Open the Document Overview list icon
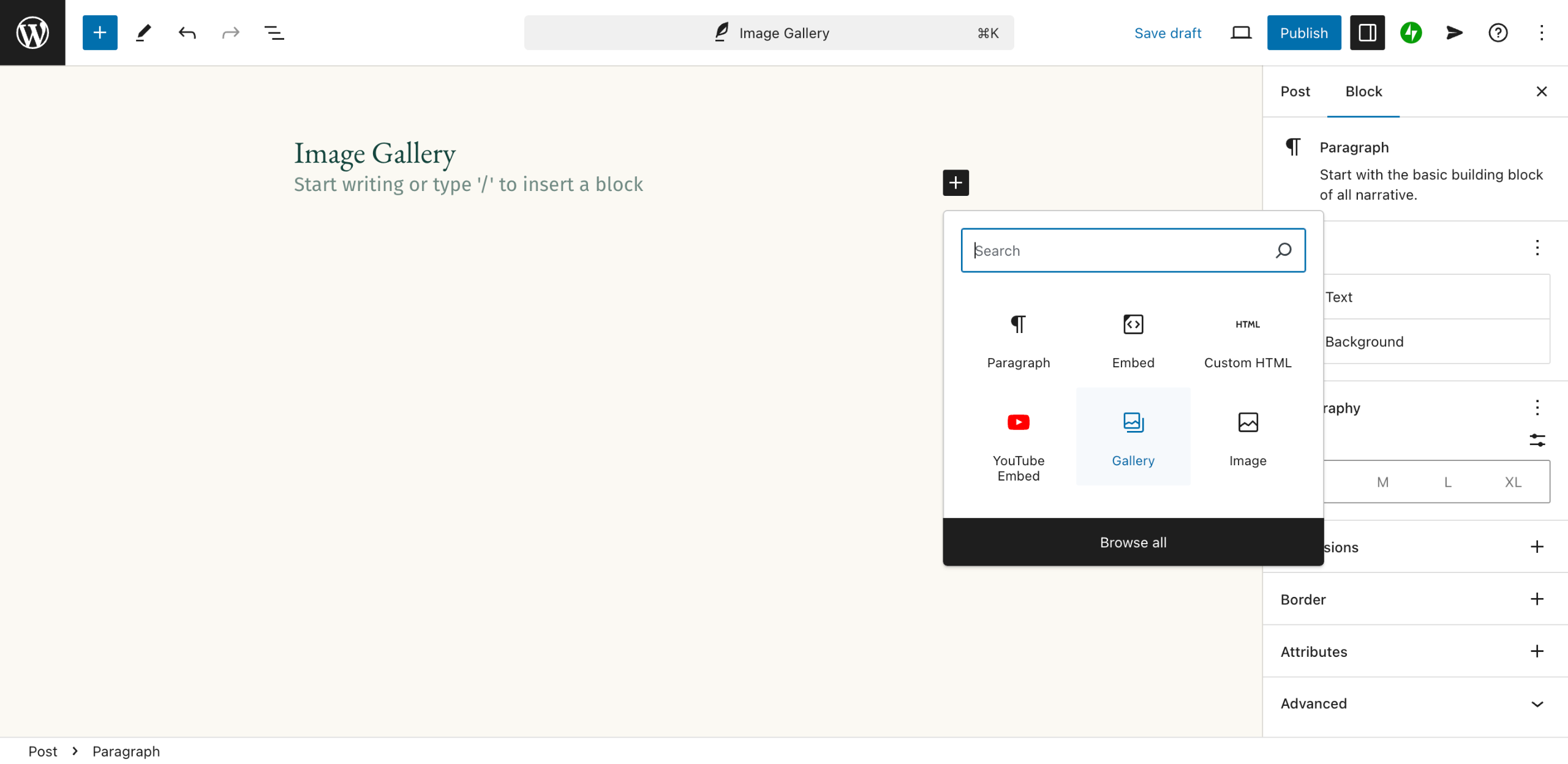The height and width of the screenshot is (764, 1568). click(x=274, y=32)
